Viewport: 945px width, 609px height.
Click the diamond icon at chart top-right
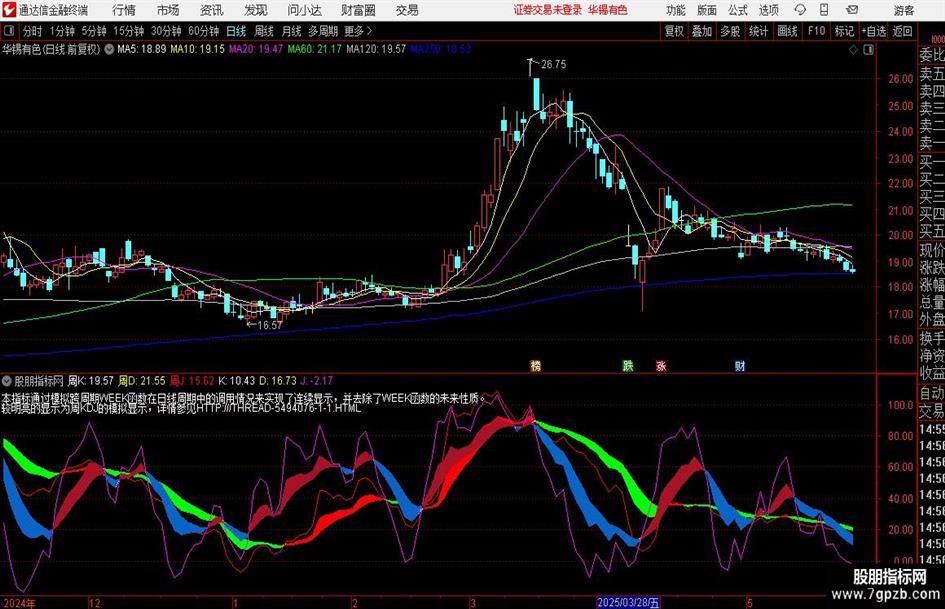tap(853, 49)
